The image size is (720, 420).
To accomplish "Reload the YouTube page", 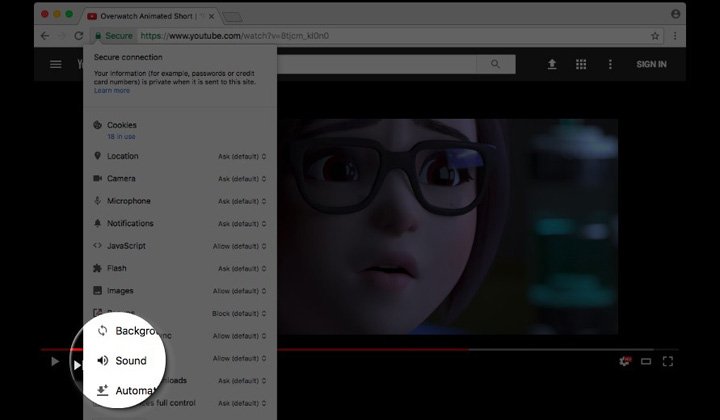I will click(79, 36).
